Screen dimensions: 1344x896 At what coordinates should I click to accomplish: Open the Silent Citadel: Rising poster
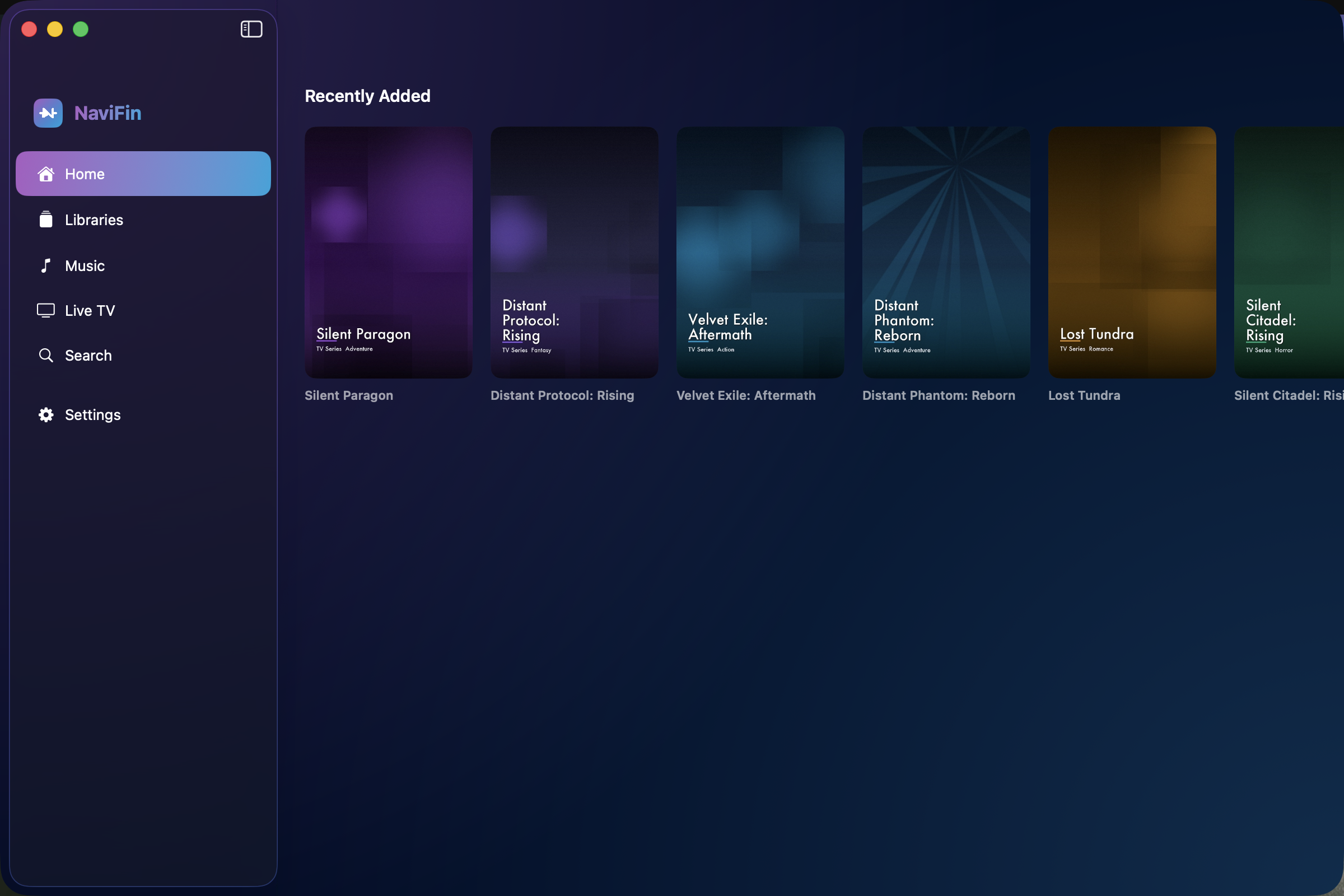point(1289,252)
